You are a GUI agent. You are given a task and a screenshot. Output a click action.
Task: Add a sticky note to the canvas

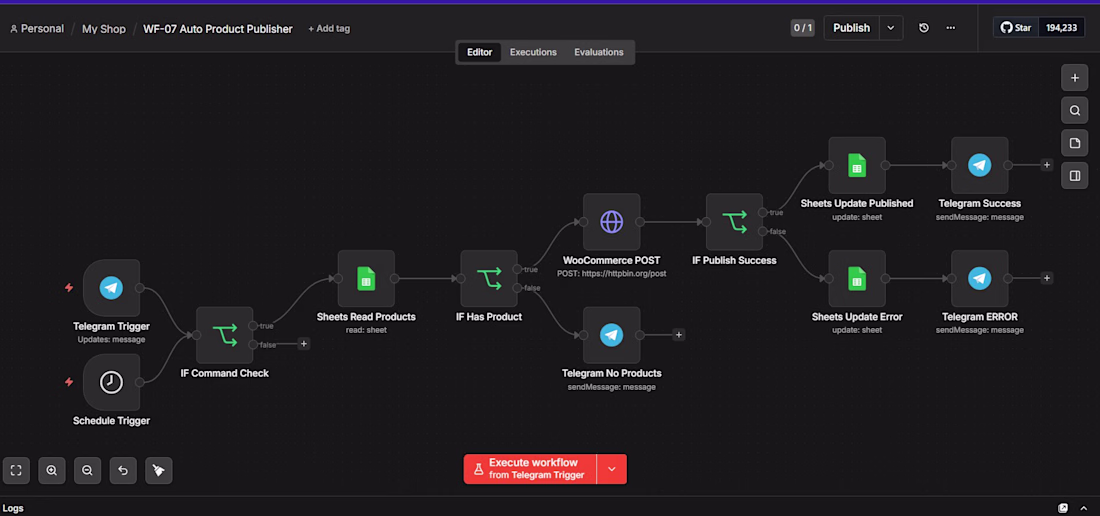click(1075, 143)
